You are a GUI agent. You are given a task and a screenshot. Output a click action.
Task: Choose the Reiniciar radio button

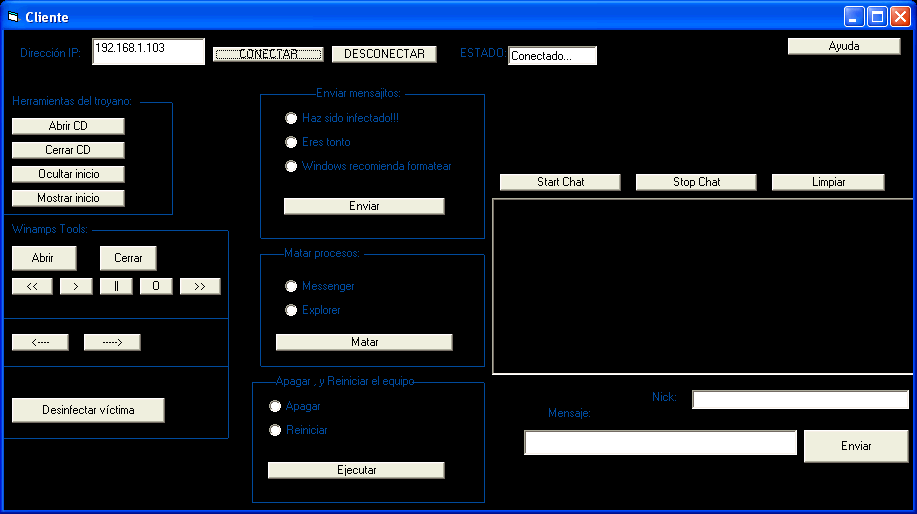(x=275, y=430)
